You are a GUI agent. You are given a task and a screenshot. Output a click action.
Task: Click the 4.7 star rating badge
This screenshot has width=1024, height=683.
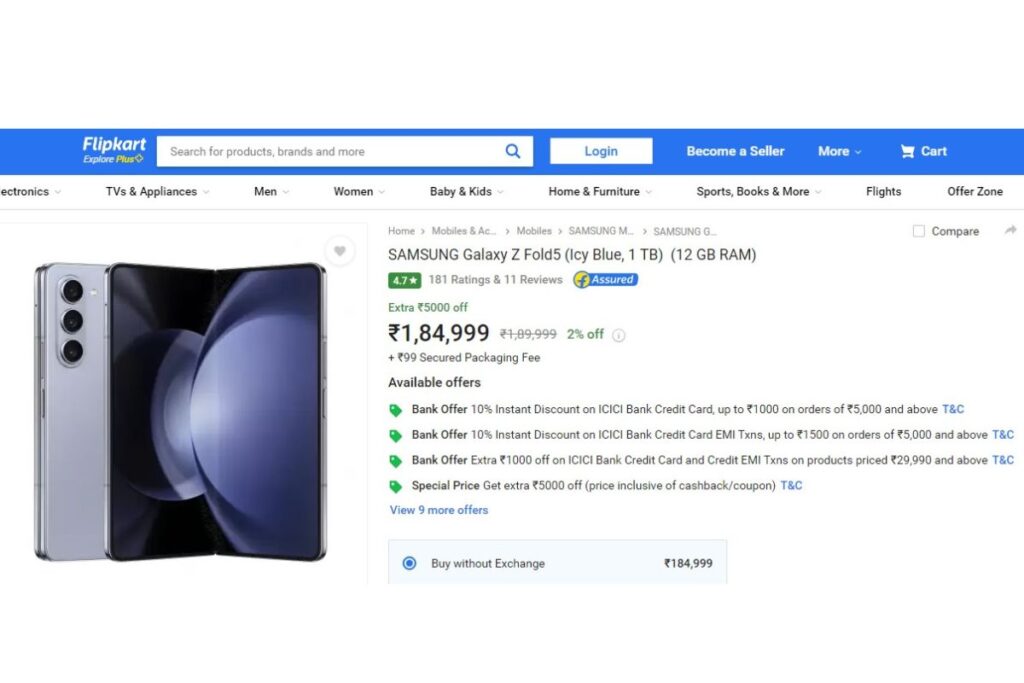click(404, 280)
